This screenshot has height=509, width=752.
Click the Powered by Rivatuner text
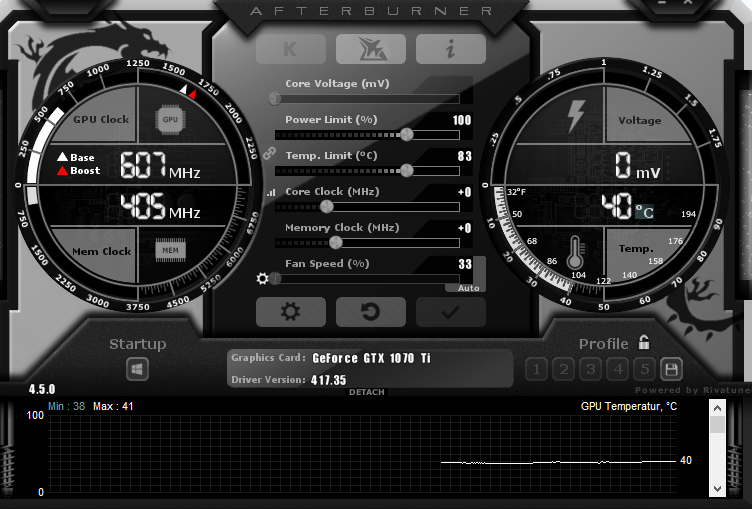(693, 390)
